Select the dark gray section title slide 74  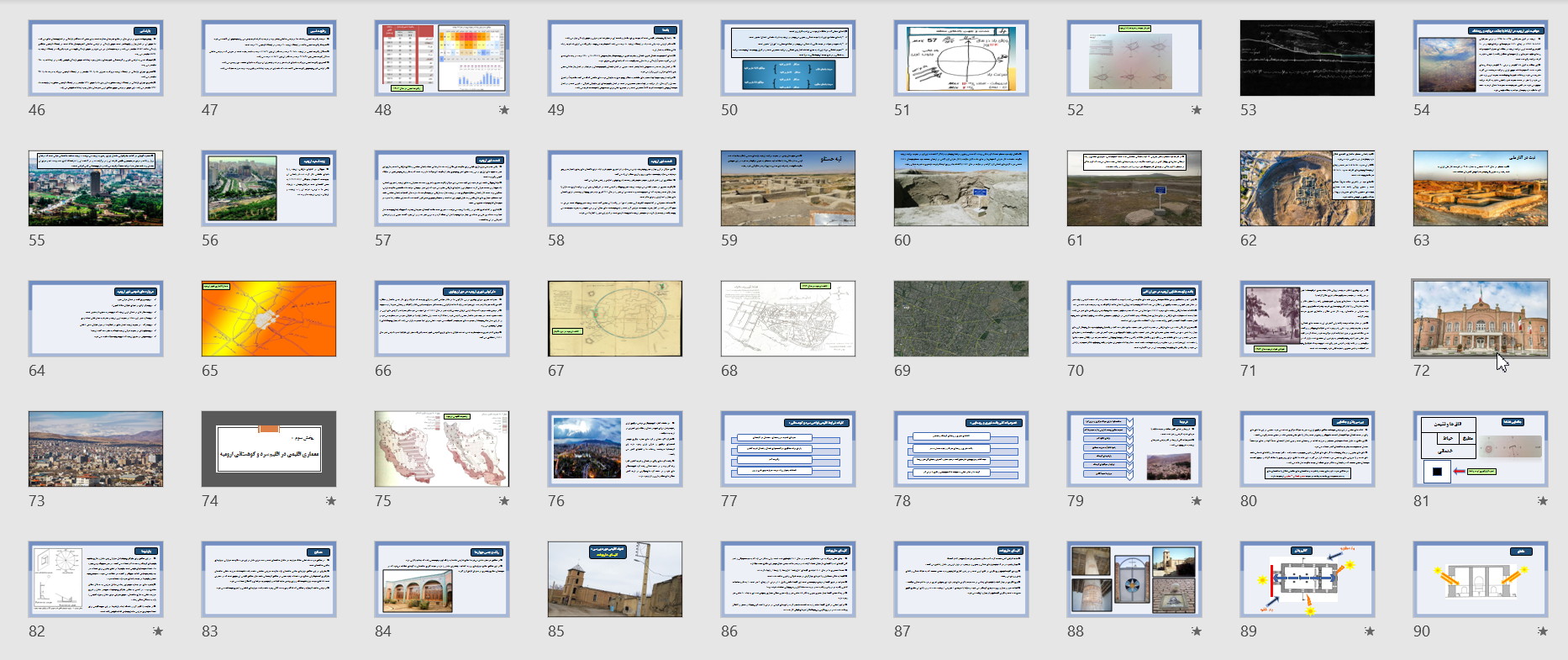point(268,449)
